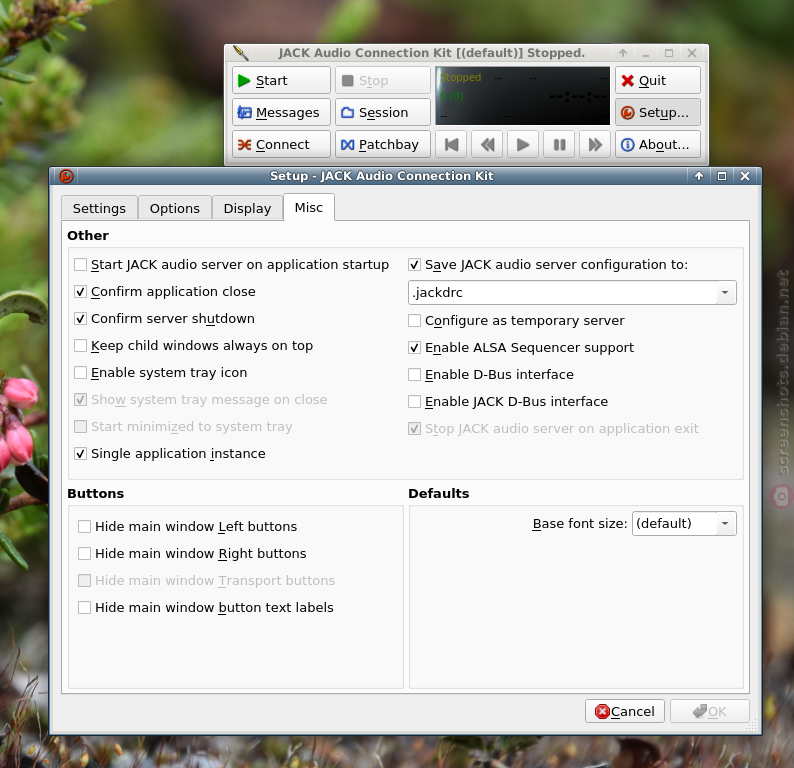Click the transport backward (rewind) button
794x768 pixels.
[487, 145]
